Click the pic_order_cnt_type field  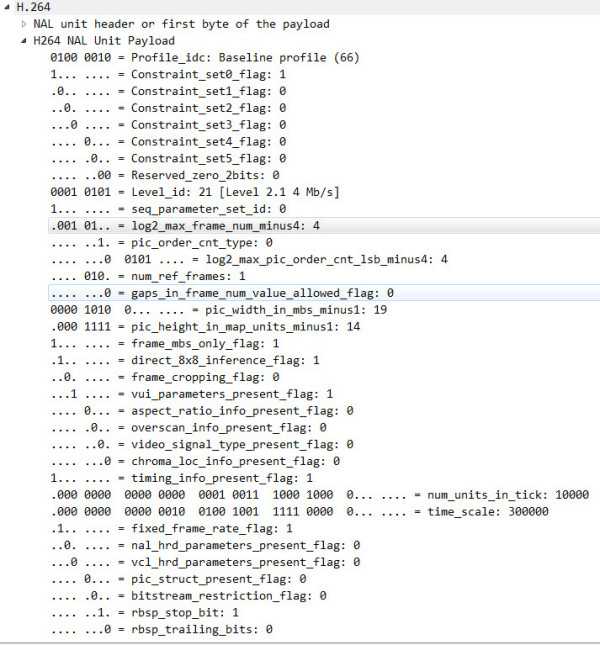161,243
